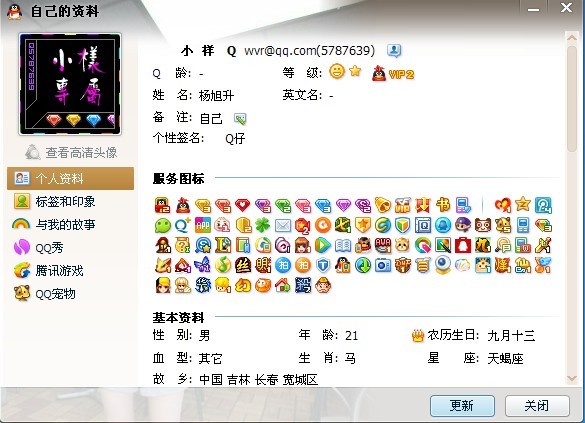Viewport: 585px width, 423px height.
Task: Click the edit remark pencil icon
Action: pos(240,119)
